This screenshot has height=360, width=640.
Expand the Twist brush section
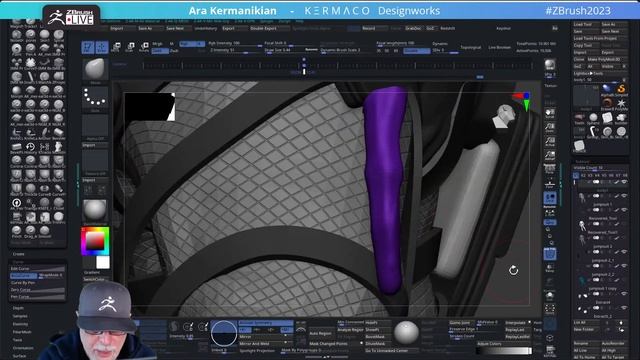[17, 340]
